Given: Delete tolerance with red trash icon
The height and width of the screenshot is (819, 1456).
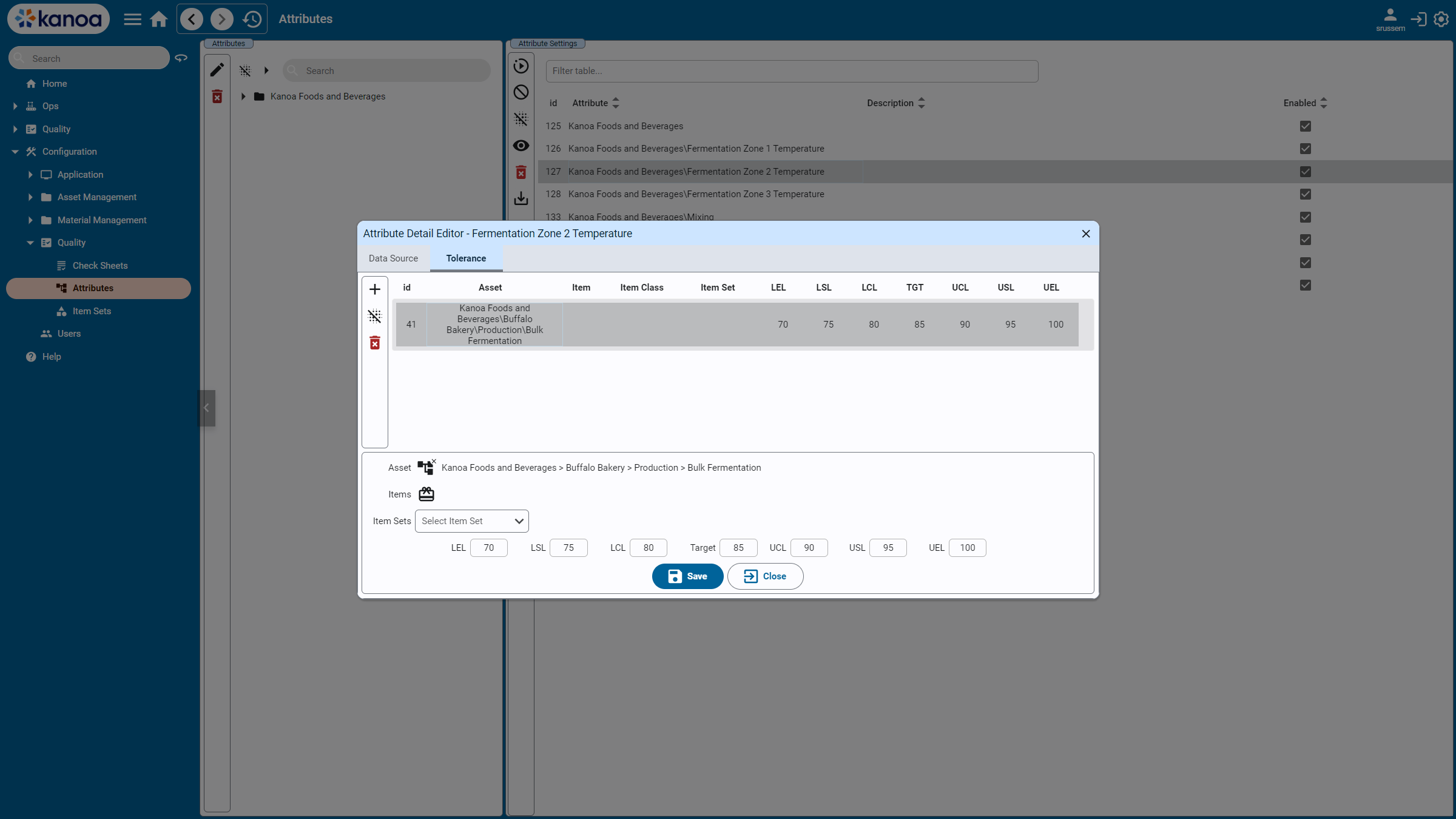Looking at the screenshot, I should click(375, 343).
